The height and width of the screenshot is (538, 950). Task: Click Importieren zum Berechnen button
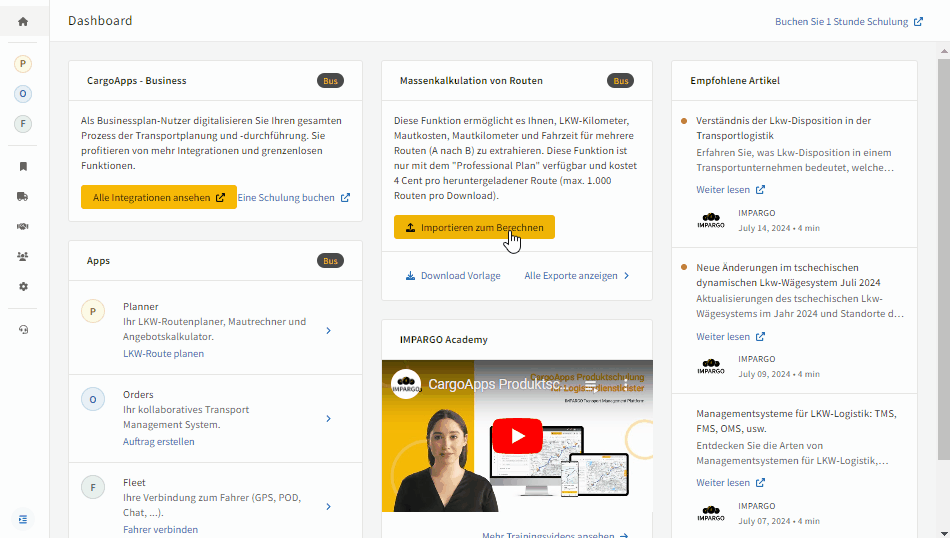(x=474, y=227)
